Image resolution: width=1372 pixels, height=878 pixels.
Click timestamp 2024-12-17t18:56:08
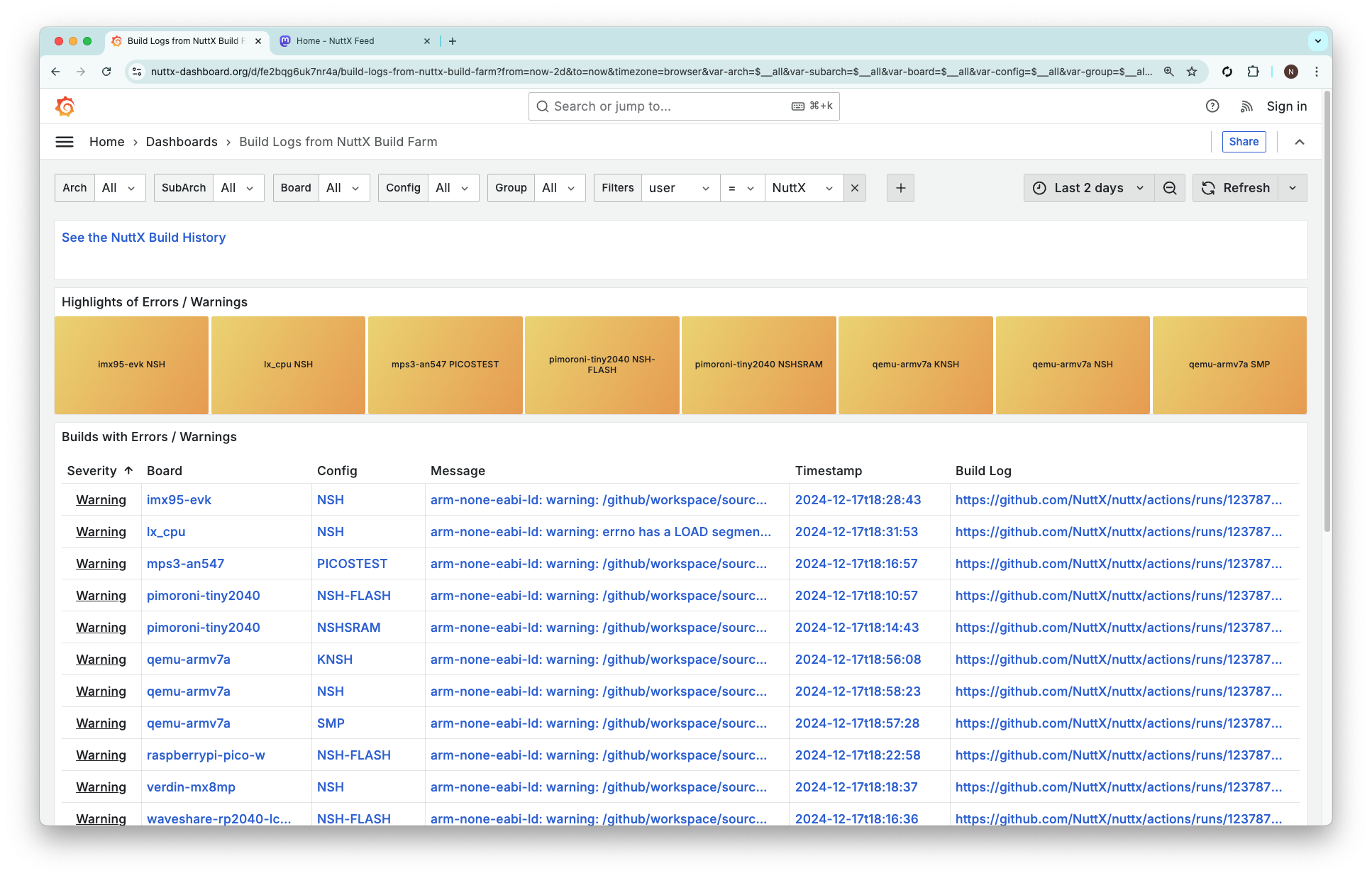coord(858,660)
